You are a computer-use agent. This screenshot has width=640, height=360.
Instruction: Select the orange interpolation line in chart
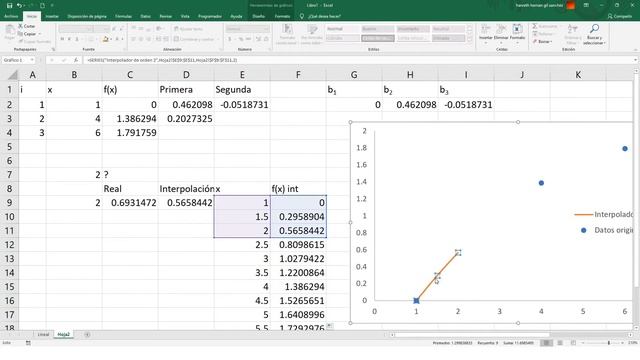(437, 277)
